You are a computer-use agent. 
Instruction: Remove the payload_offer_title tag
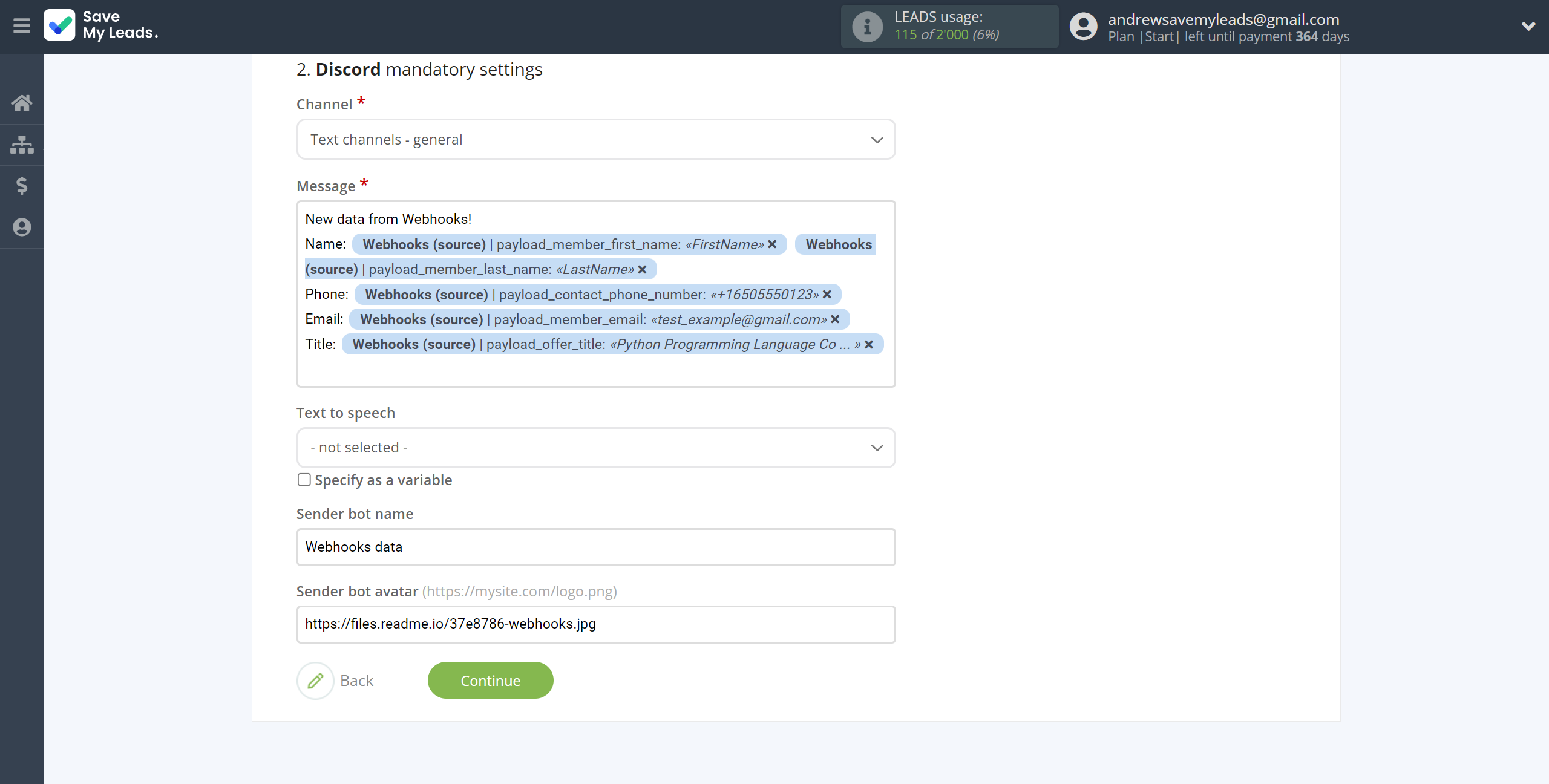tap(869, 344)
